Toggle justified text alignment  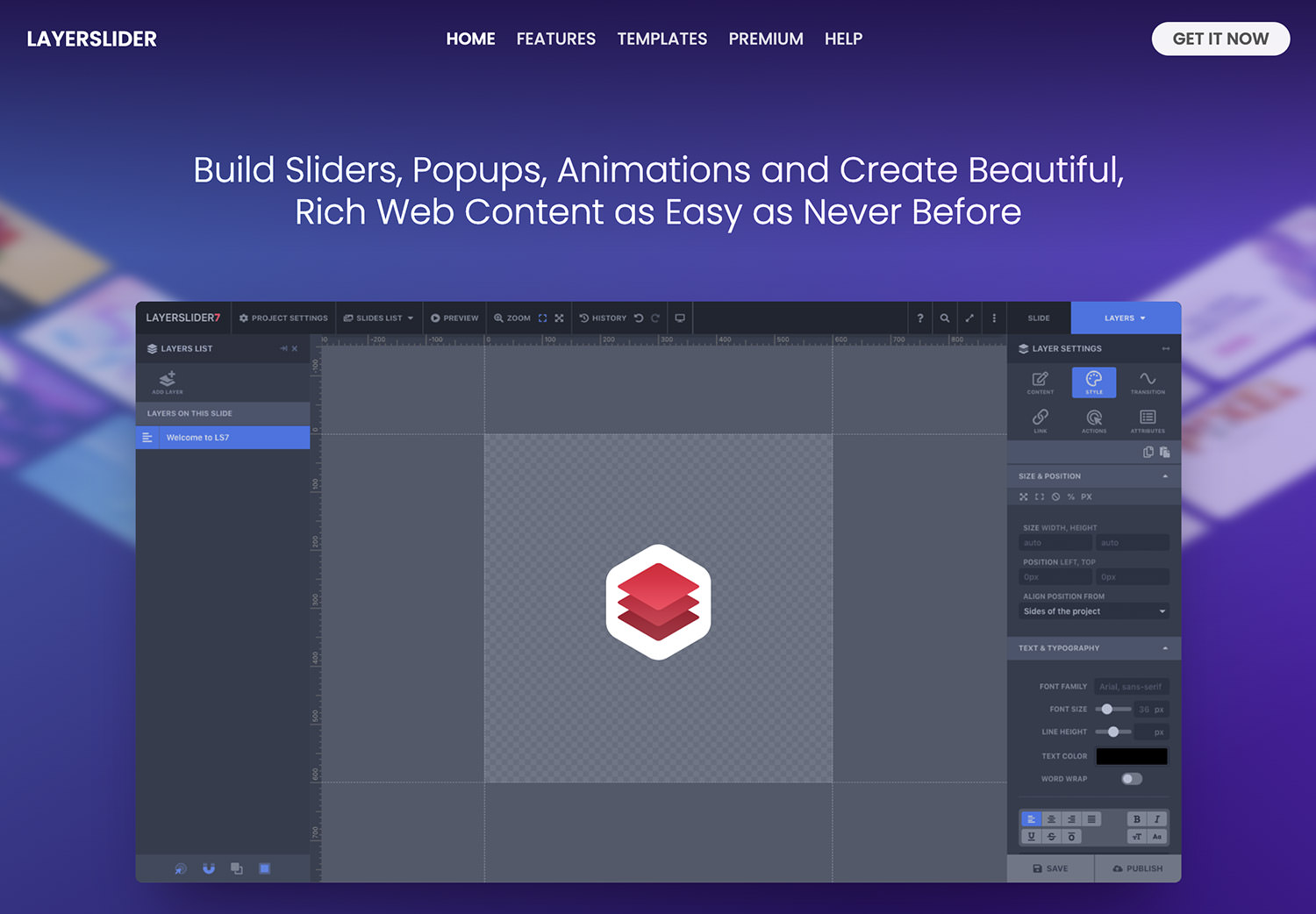point(1091,819)
